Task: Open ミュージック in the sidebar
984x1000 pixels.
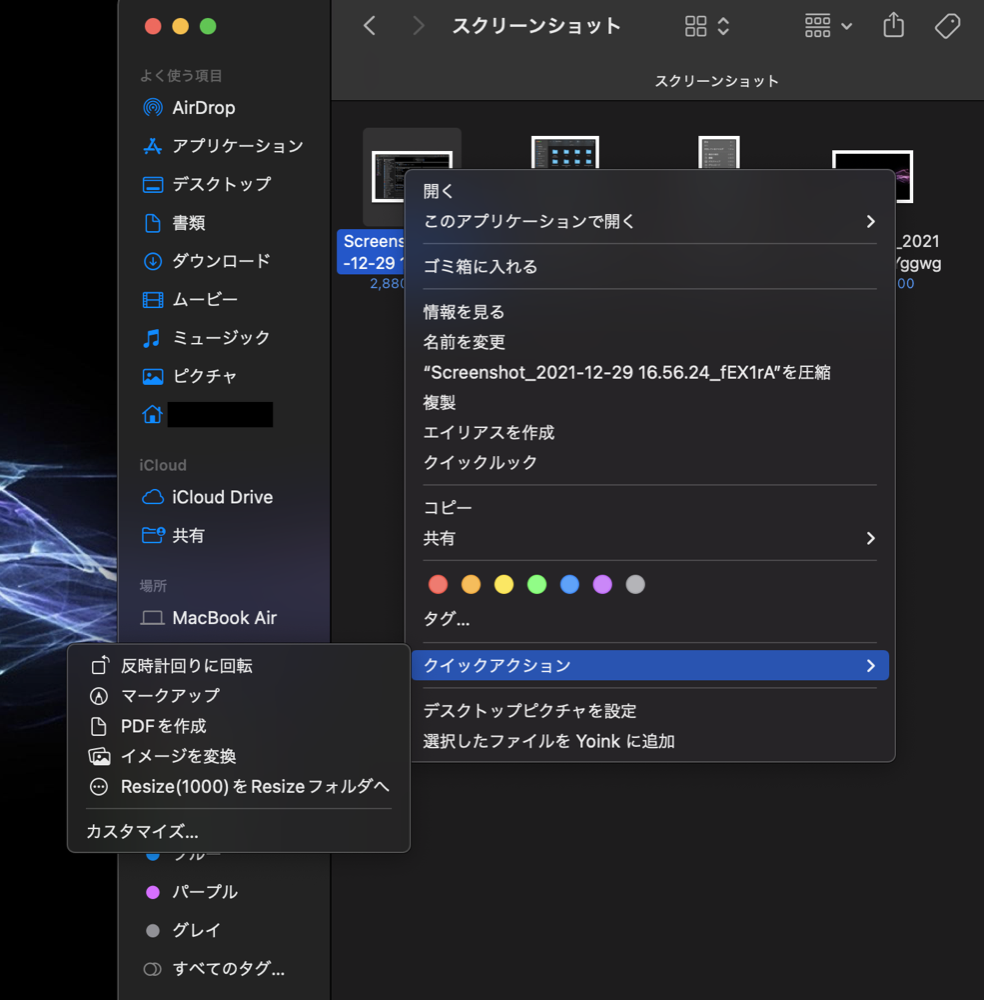Action: coord(206,337)
